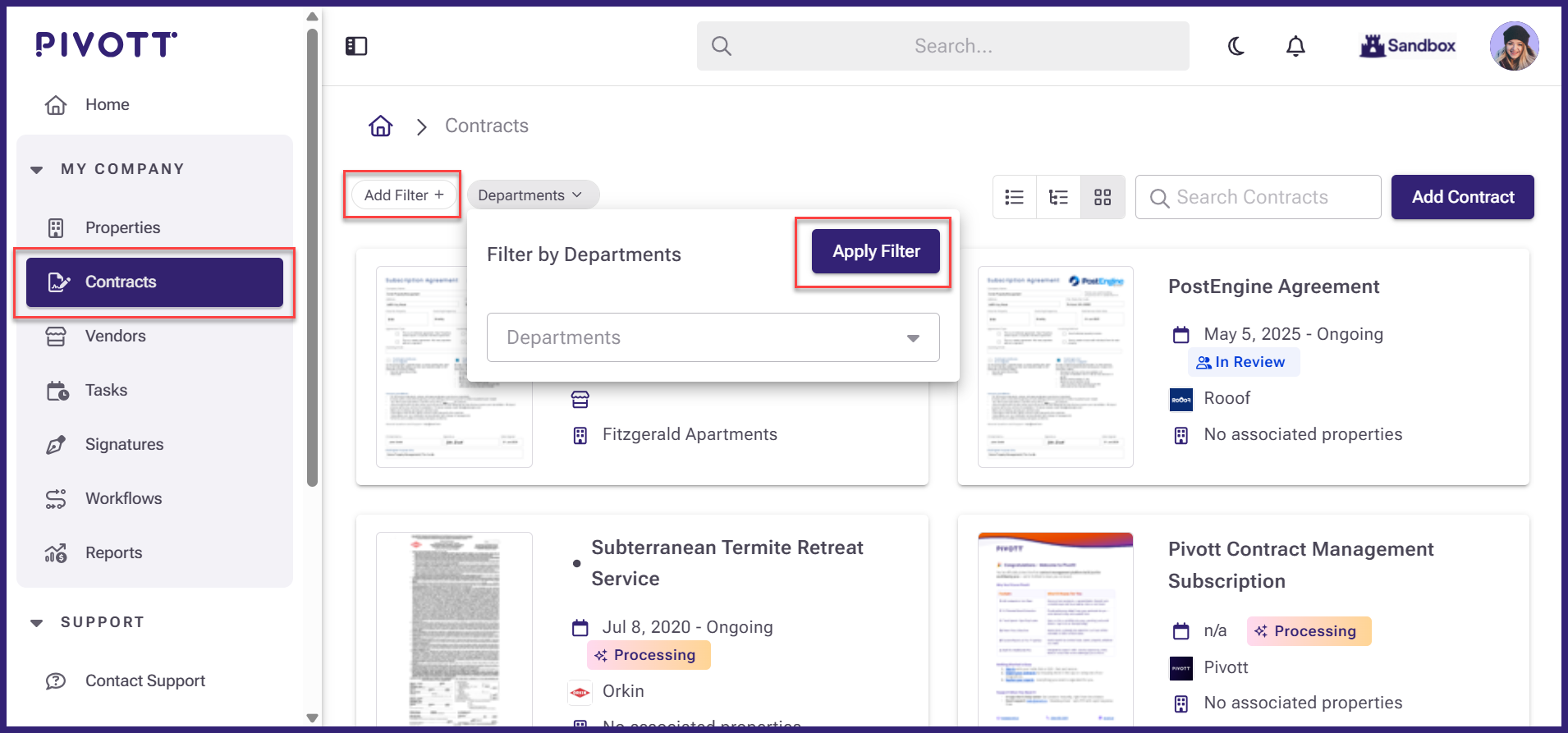Switch to grid card view
Viewport: 1568px width, 733px height.
[x=1103, y=197]
